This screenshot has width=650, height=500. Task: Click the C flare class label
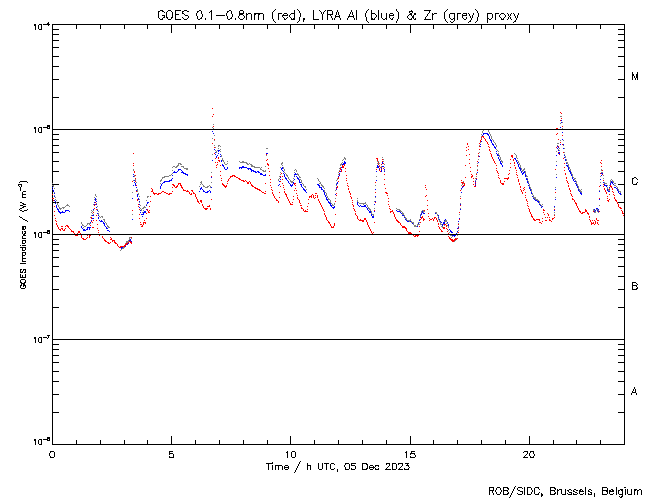635,182
